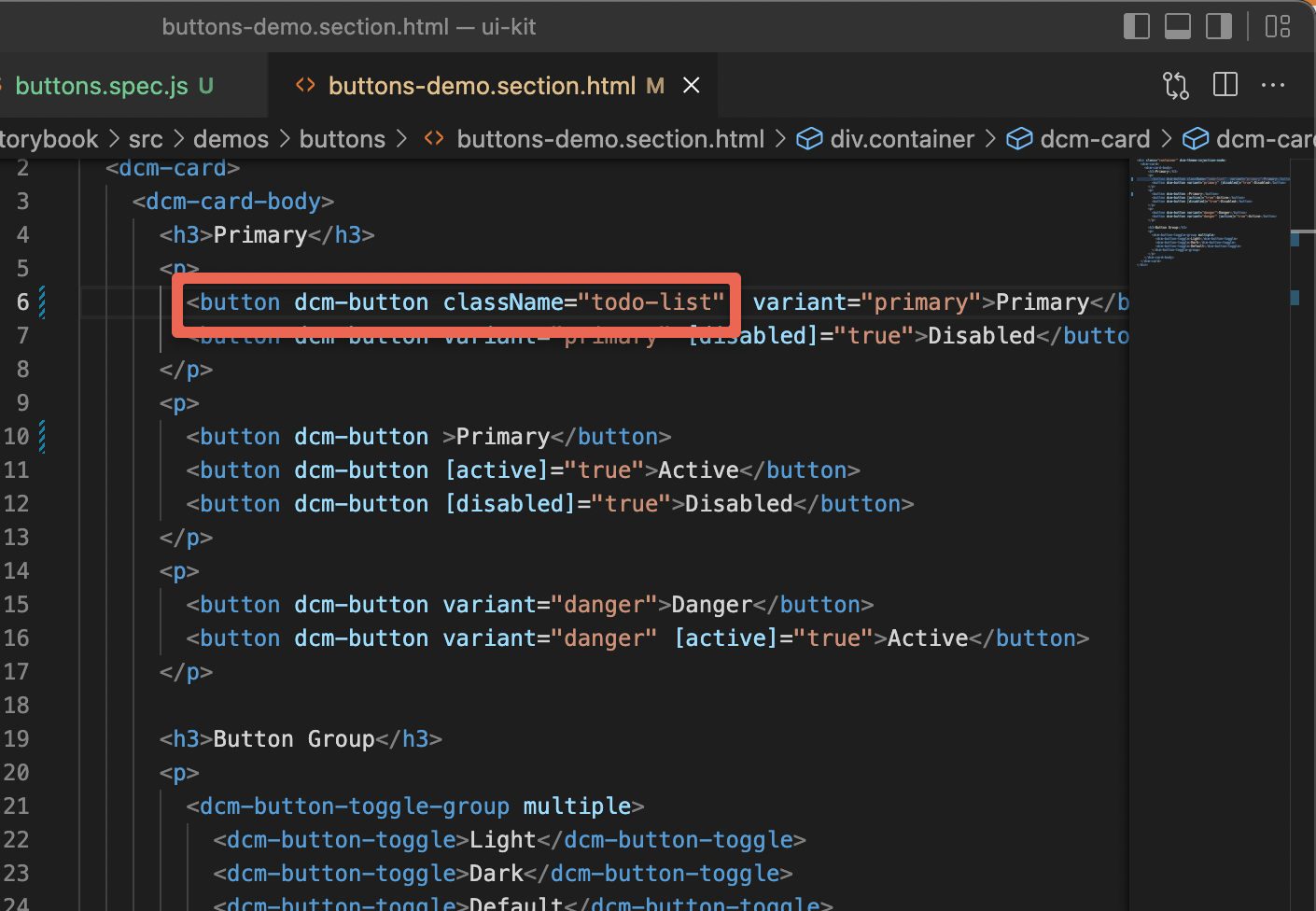Click the code minimap preview
This screenshot has height=911, width=1316.
(x=1211, y=214)
